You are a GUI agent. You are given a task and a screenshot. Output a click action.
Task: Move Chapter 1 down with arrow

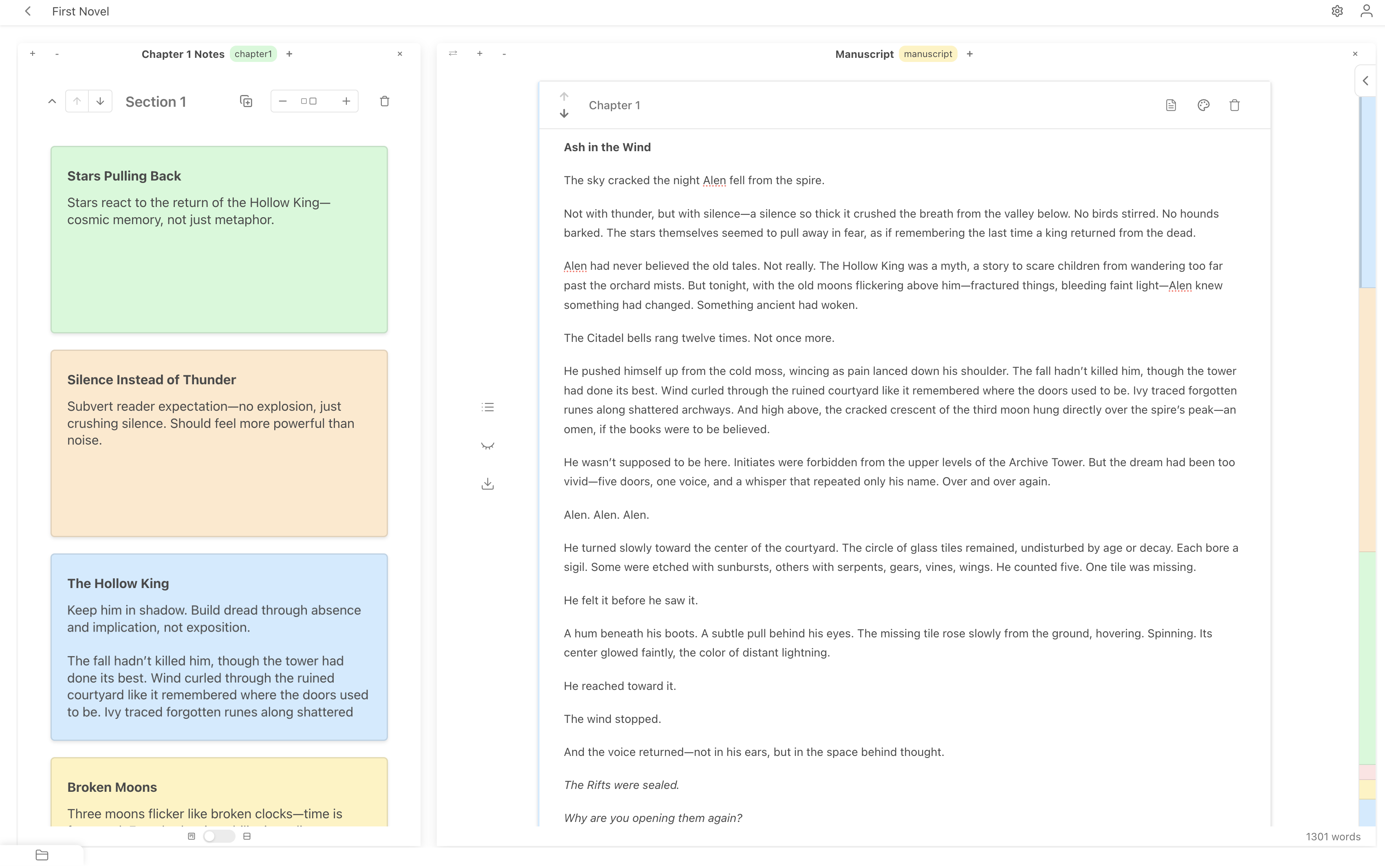point(564,114)
